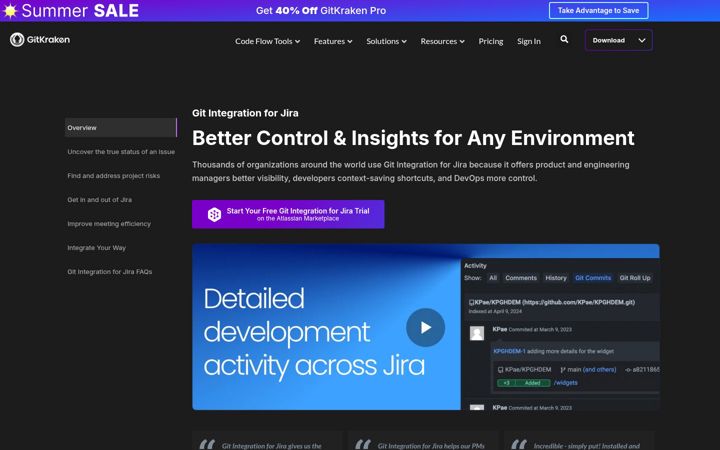Go to the Pricing page
Viewport: 720px width, 450px height.
[x=491, y=41]
